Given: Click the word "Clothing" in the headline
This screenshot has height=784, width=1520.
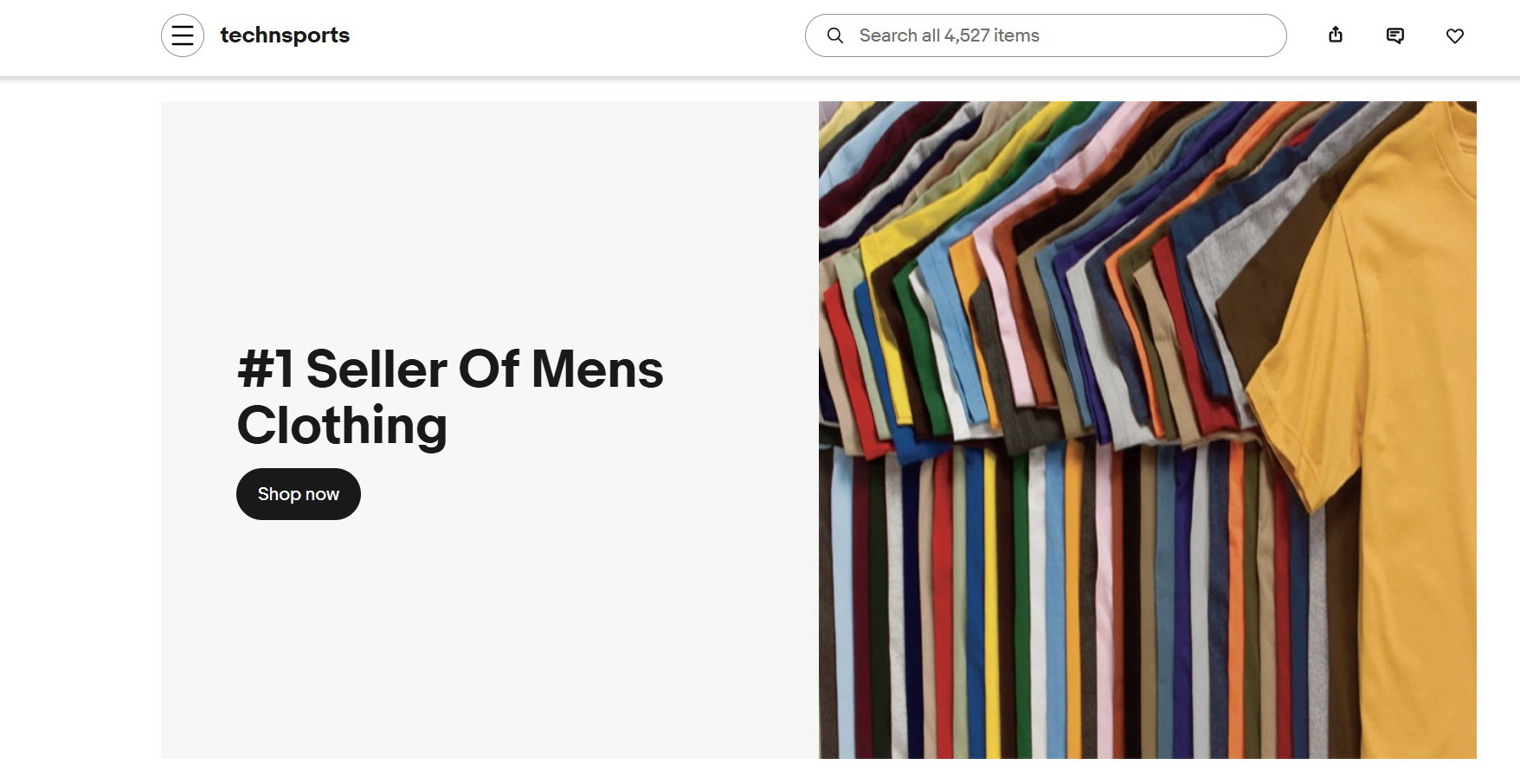Looking at the screenshot, I should coord(342,426).
